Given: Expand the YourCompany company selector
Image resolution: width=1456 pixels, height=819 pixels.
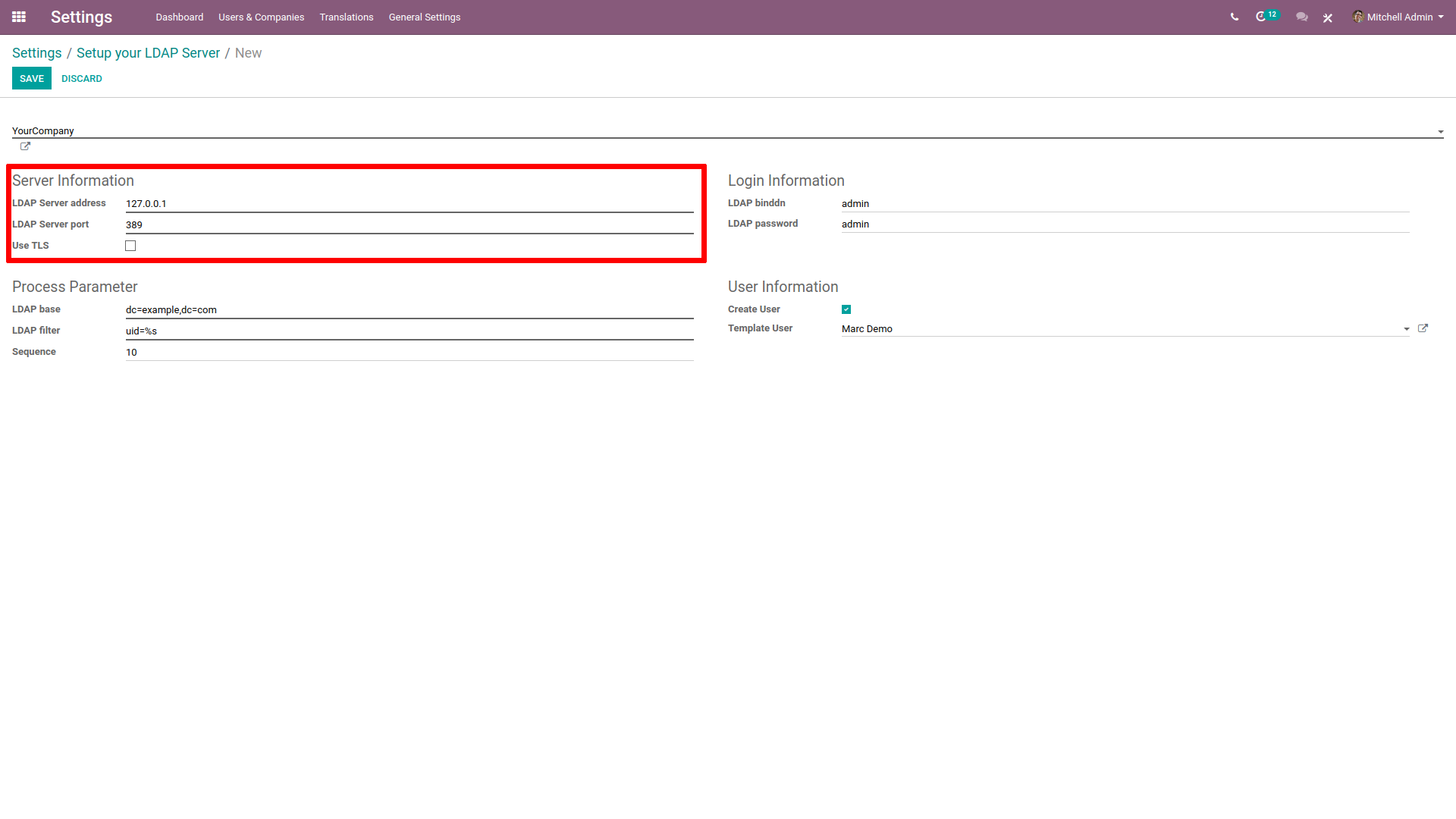Looking at the screenshot, I should [x=1441, y=130].
